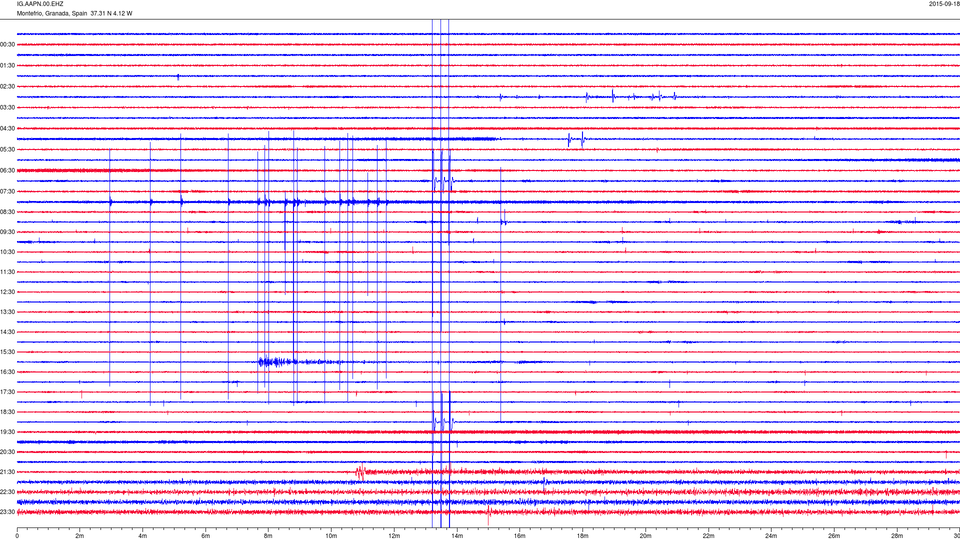960x540 pixels.
Task: Click the 4m axis tick label
Action: pyautogui.click(x=143, y=536)
